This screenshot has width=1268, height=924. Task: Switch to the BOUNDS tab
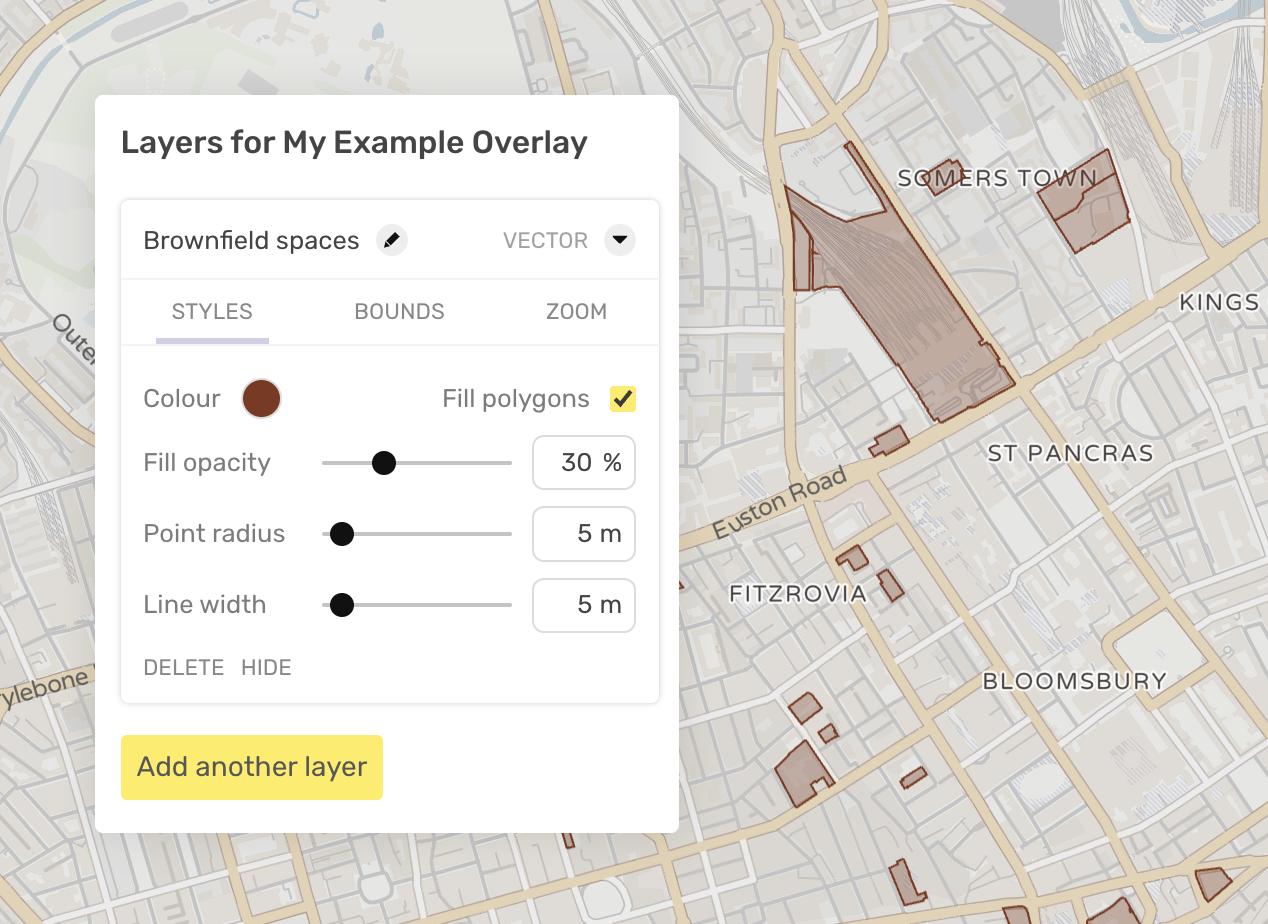399,311
